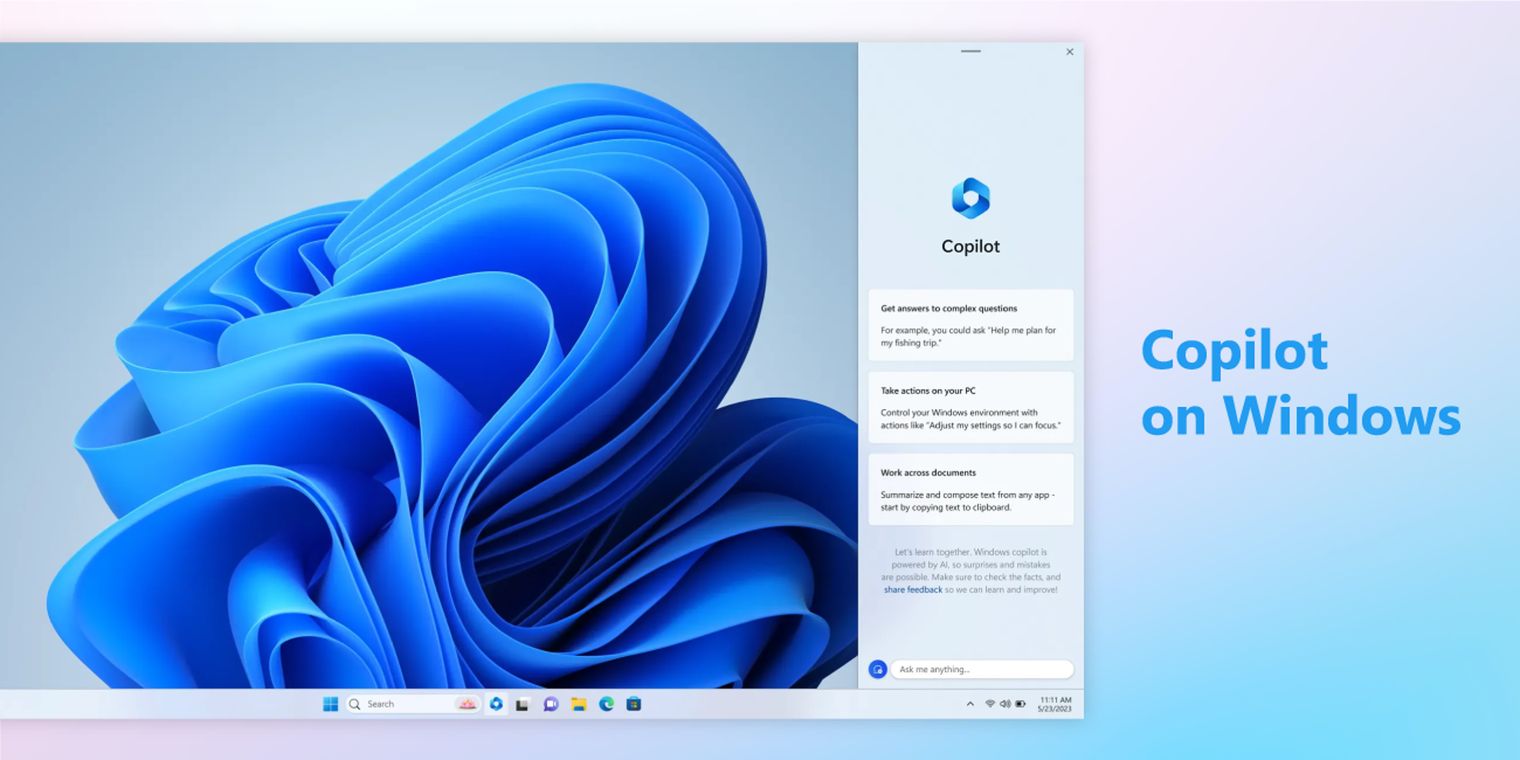This screenshot has height=760, width=1520.
Task: Click the volume speaker icon in the tray
Action: [1005, 704]
